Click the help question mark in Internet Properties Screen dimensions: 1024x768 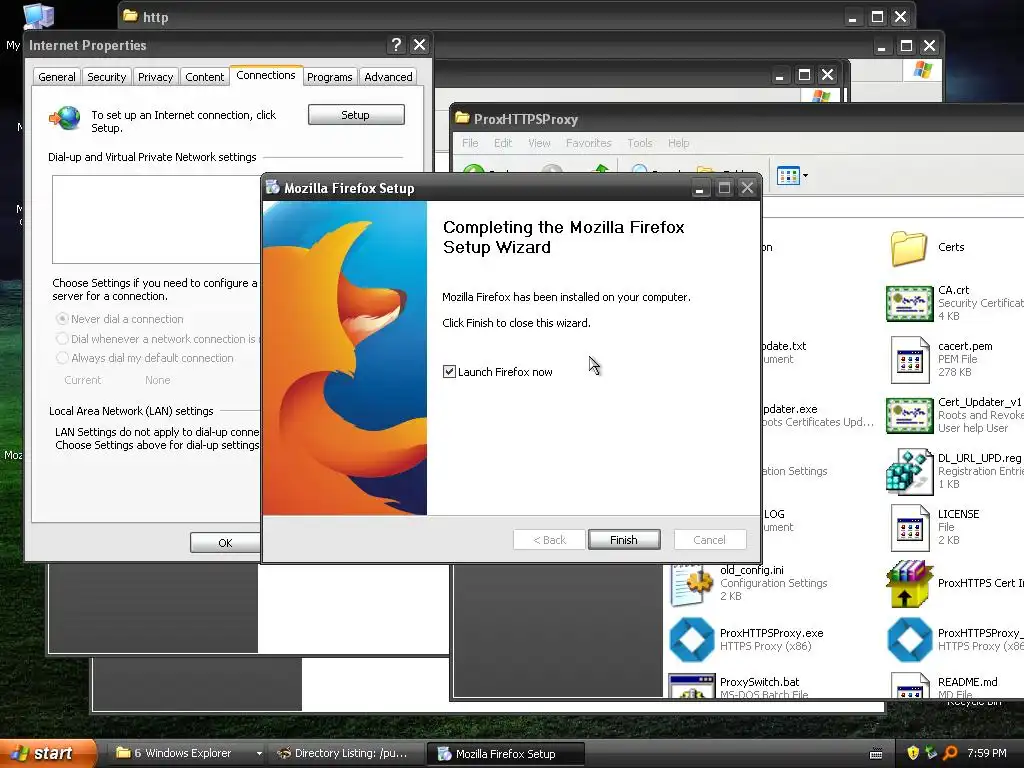point(396,44)
